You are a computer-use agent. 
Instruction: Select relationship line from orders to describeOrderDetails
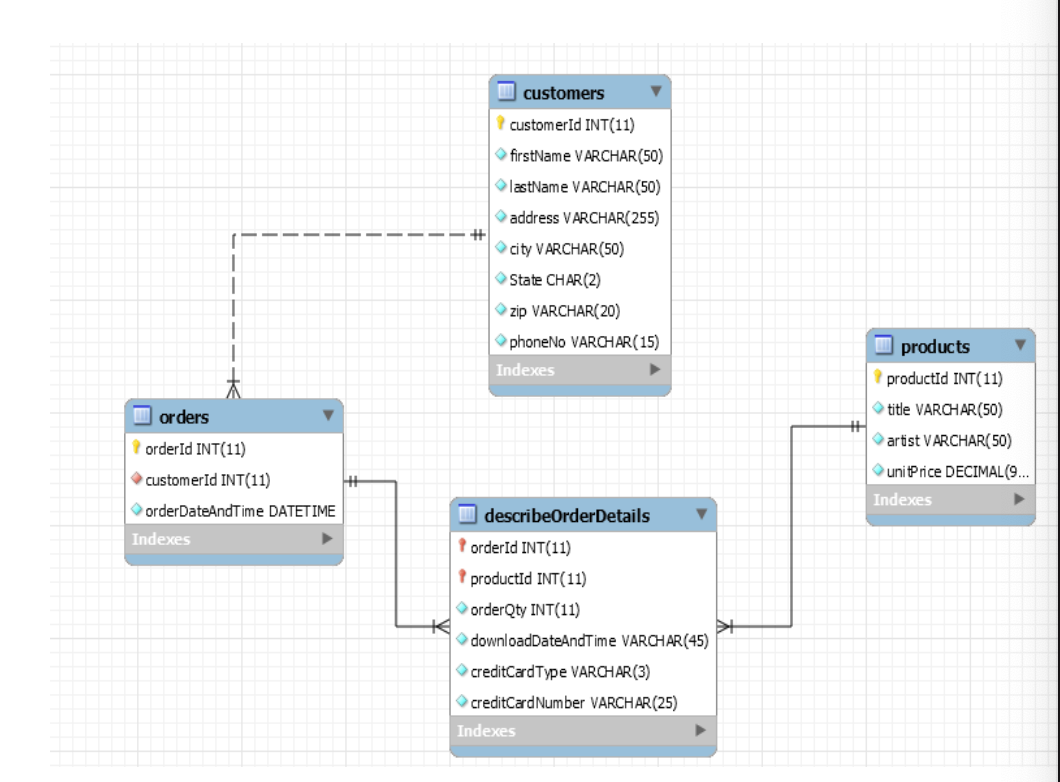[x=396, y=554]
